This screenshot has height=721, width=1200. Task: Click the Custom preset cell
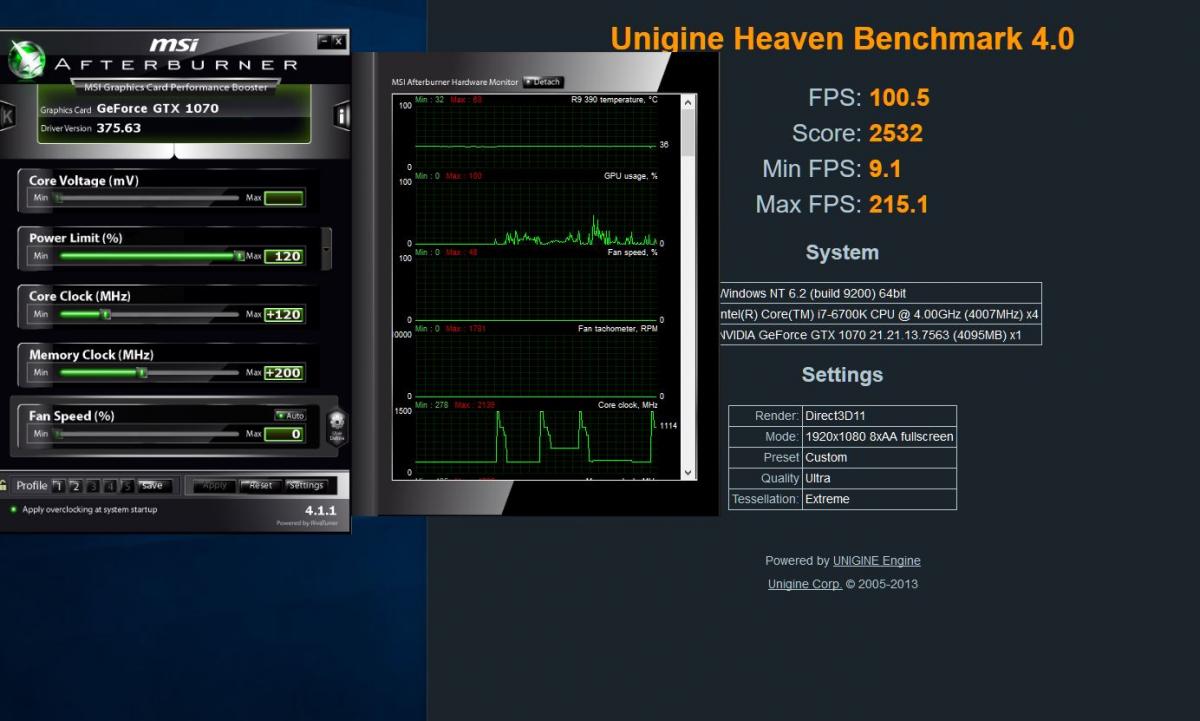(879, 458)
